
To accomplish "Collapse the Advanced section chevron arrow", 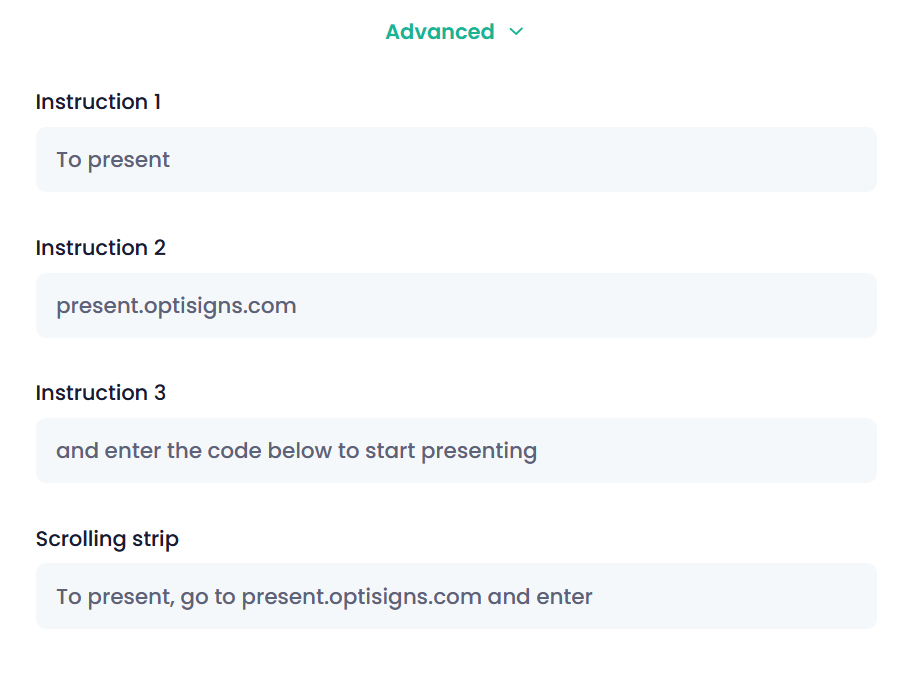I will 516,32.
